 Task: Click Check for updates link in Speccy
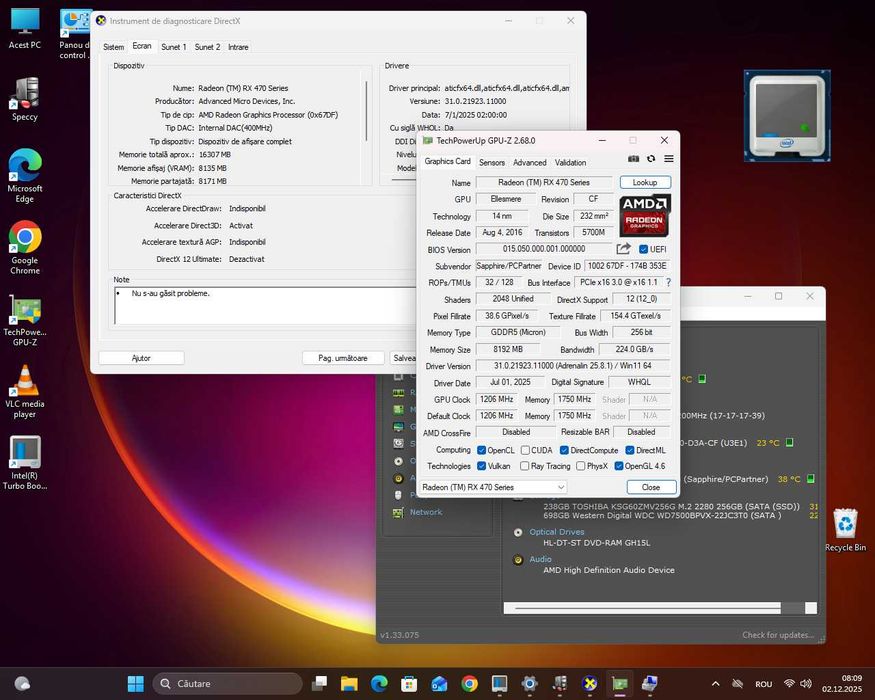[778, 635]
